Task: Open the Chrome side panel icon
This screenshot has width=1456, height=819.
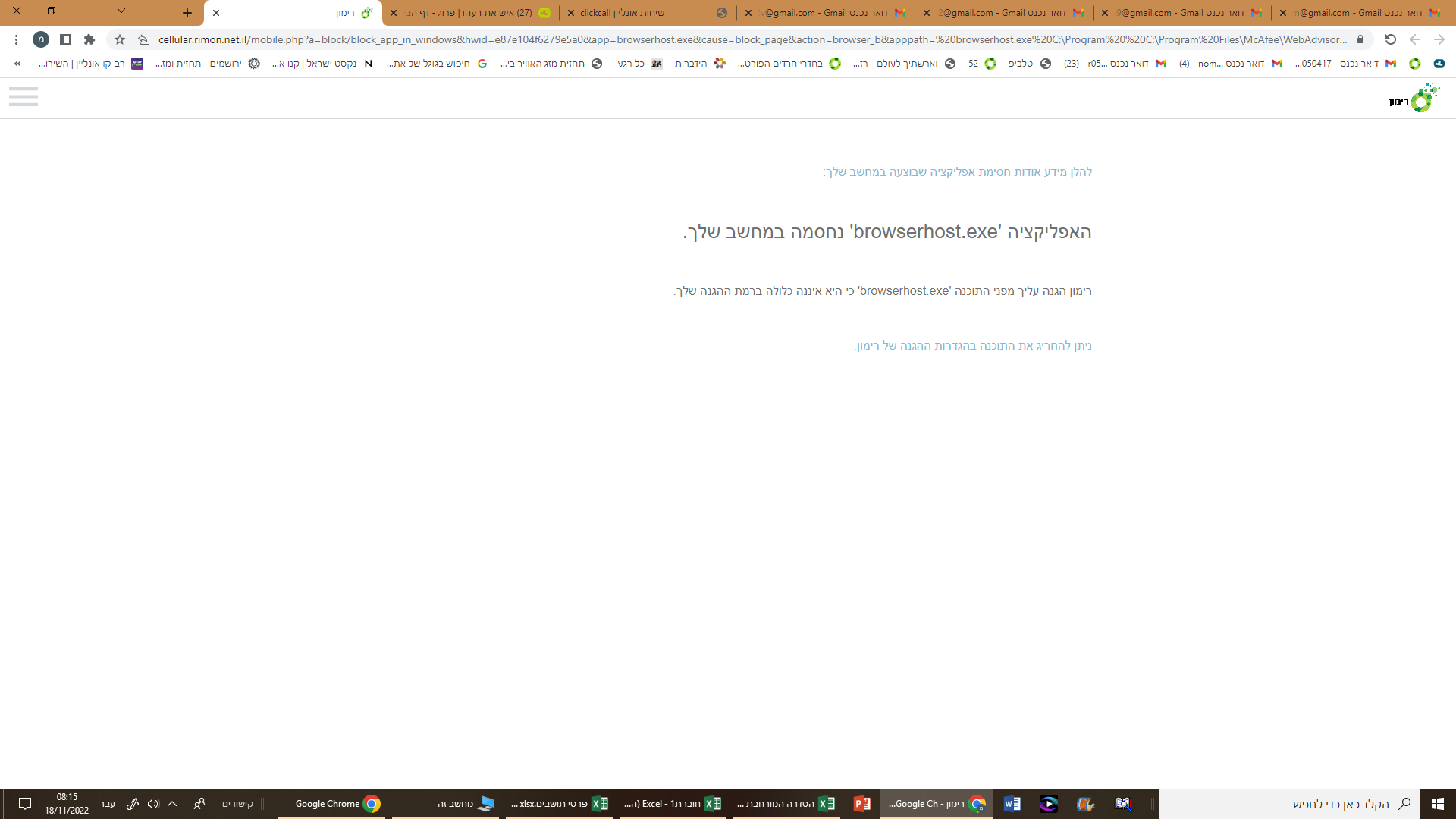Action: 65,39
